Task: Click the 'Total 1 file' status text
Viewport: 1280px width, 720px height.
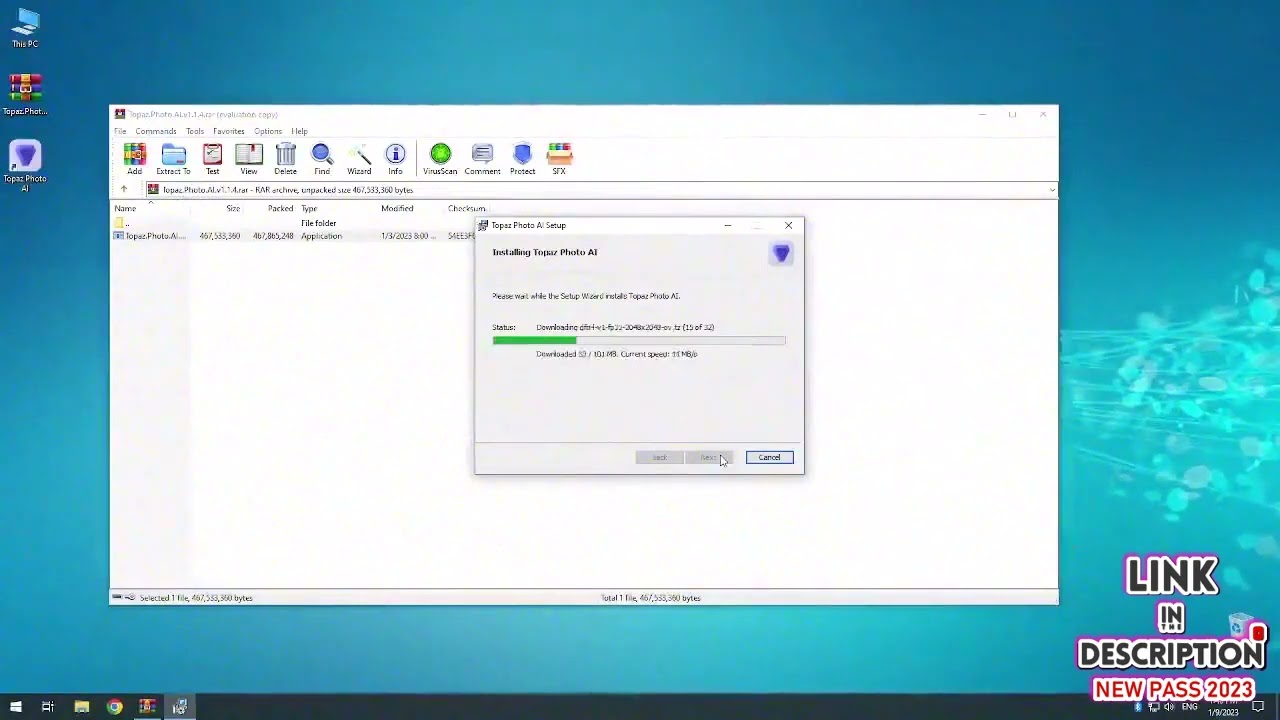Action: (x=651, y=598)
